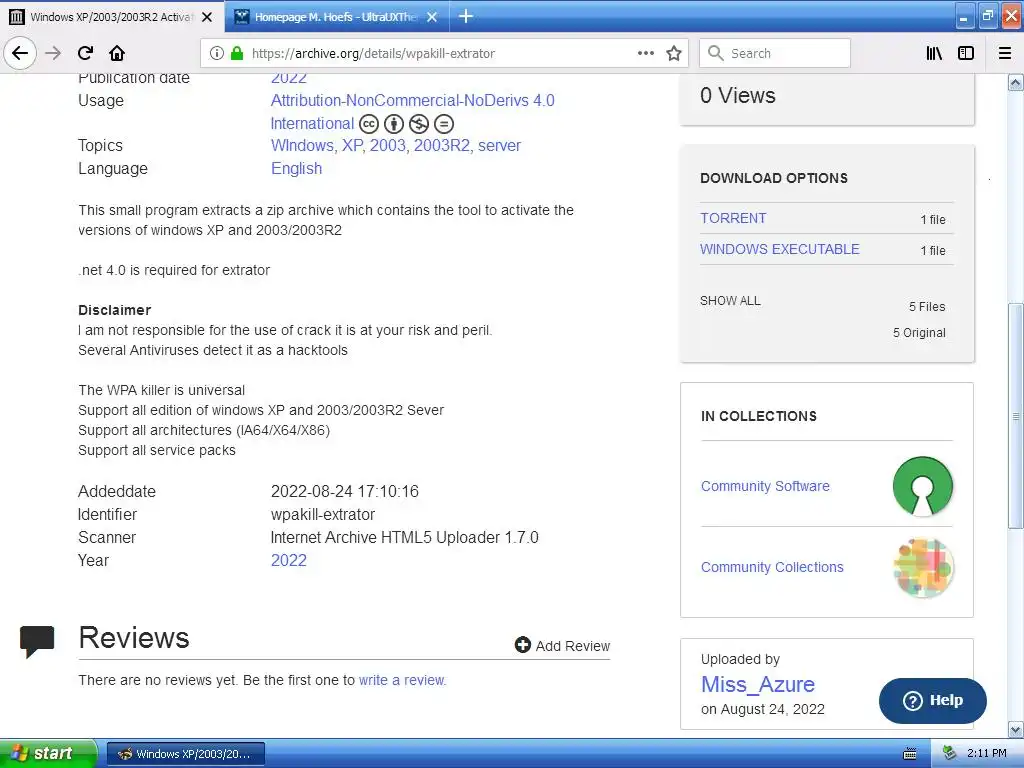
Task: Download the TORRENT file option
Action: 733,218
